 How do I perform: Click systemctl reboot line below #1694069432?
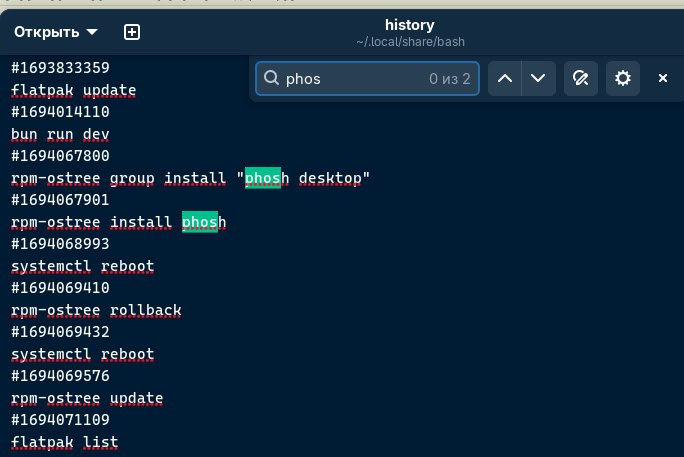[x=83, y=354]
